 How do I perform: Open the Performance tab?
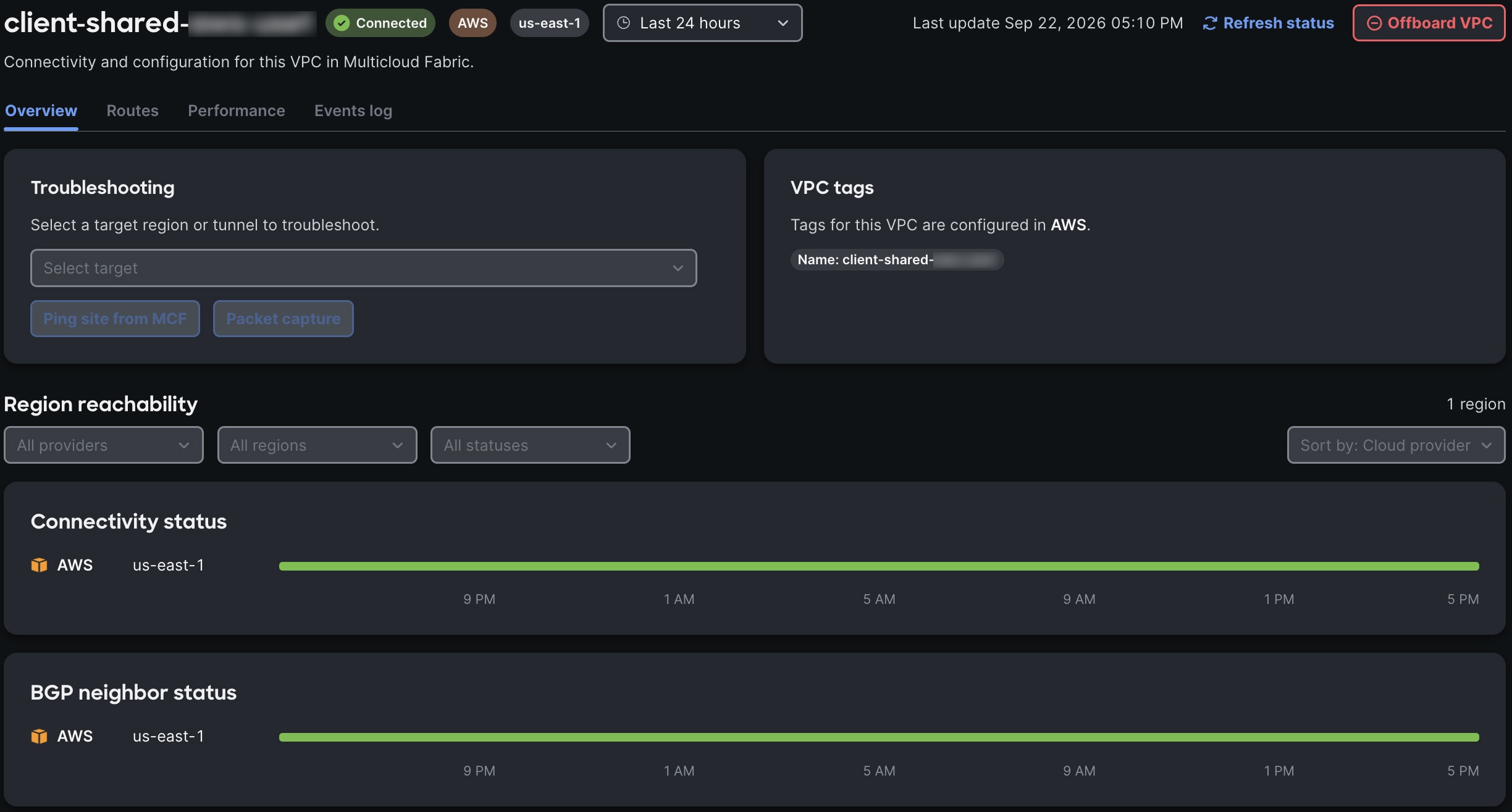click(x=236, y=111)
